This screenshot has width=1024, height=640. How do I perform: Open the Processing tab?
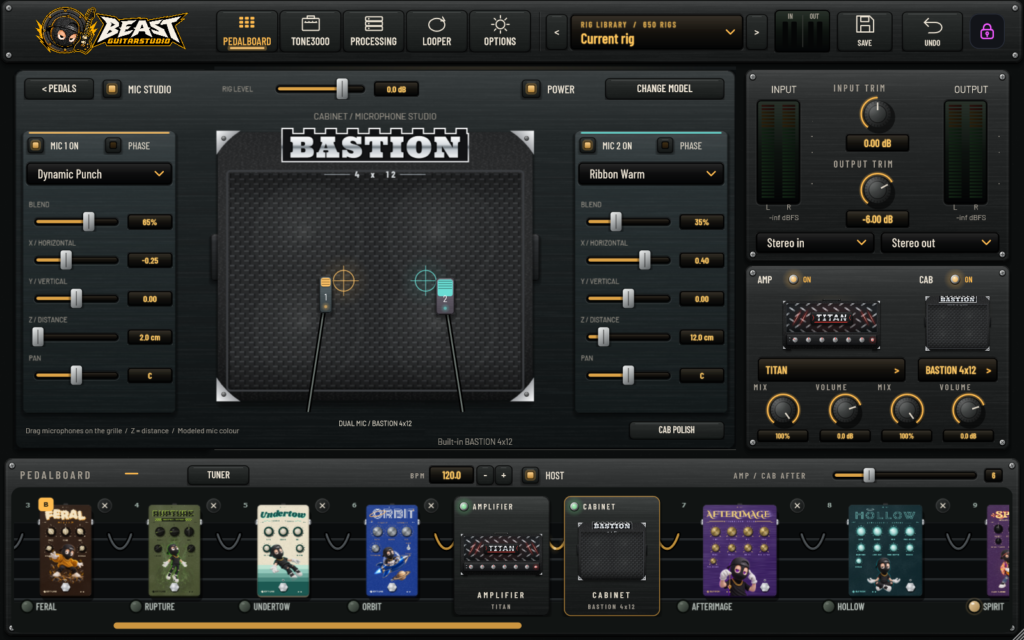click(x=374, y=31)
